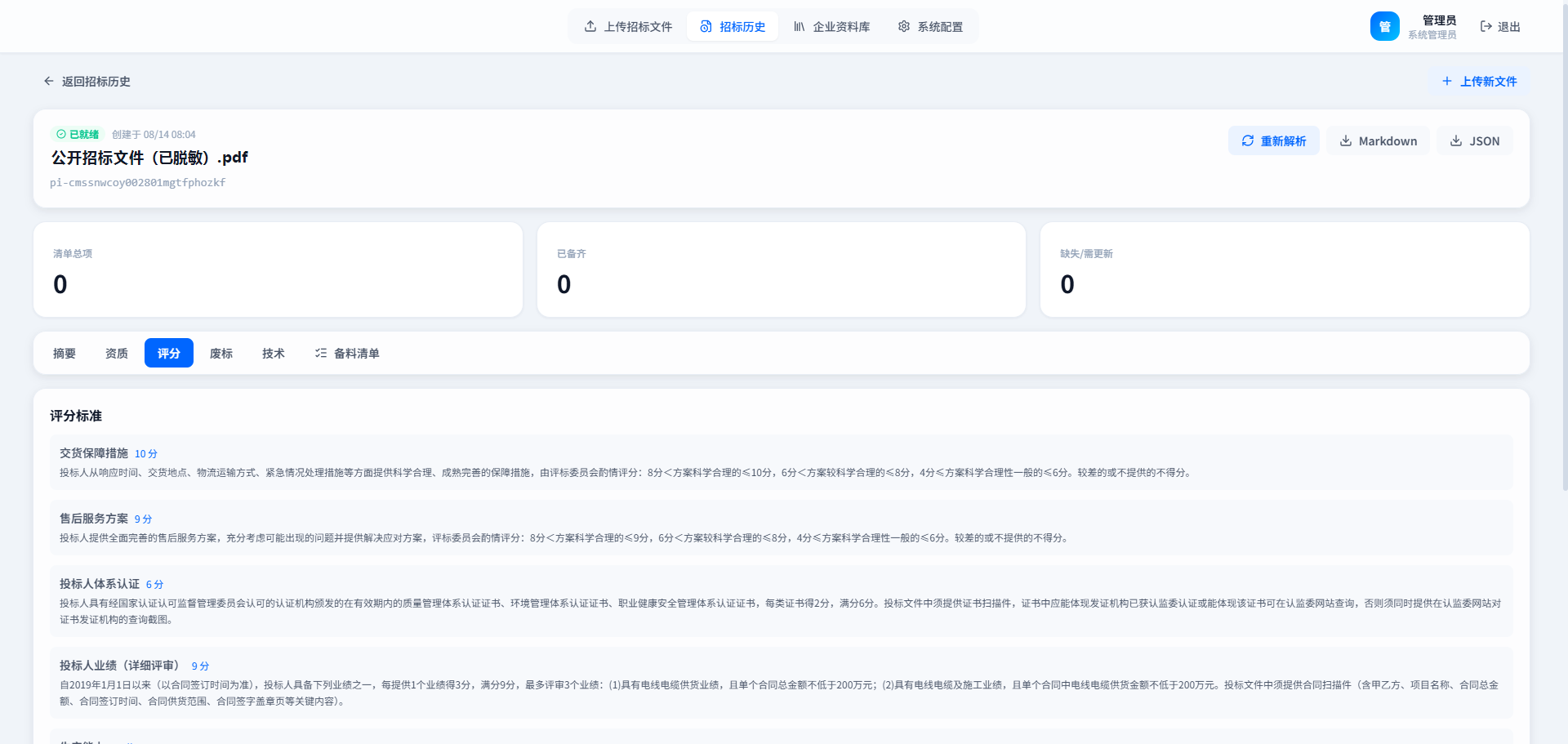
Task: Click the 退出 logout button
Action: [1500, 27]
